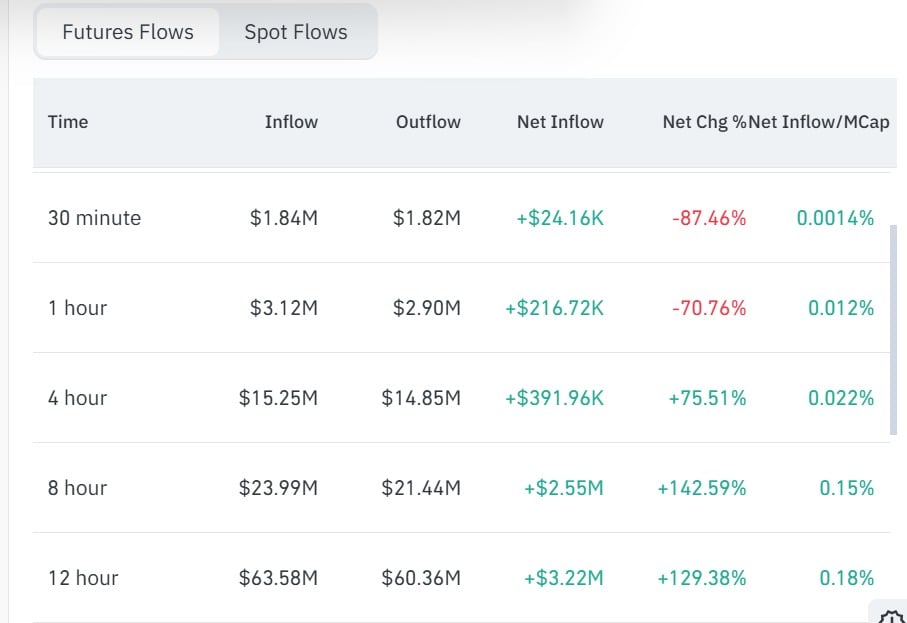The width and height of the screenshot is (907, 623).
Task: Click the $2.90M outflow value
Action: pyautogui.click(x=426, y=308)
